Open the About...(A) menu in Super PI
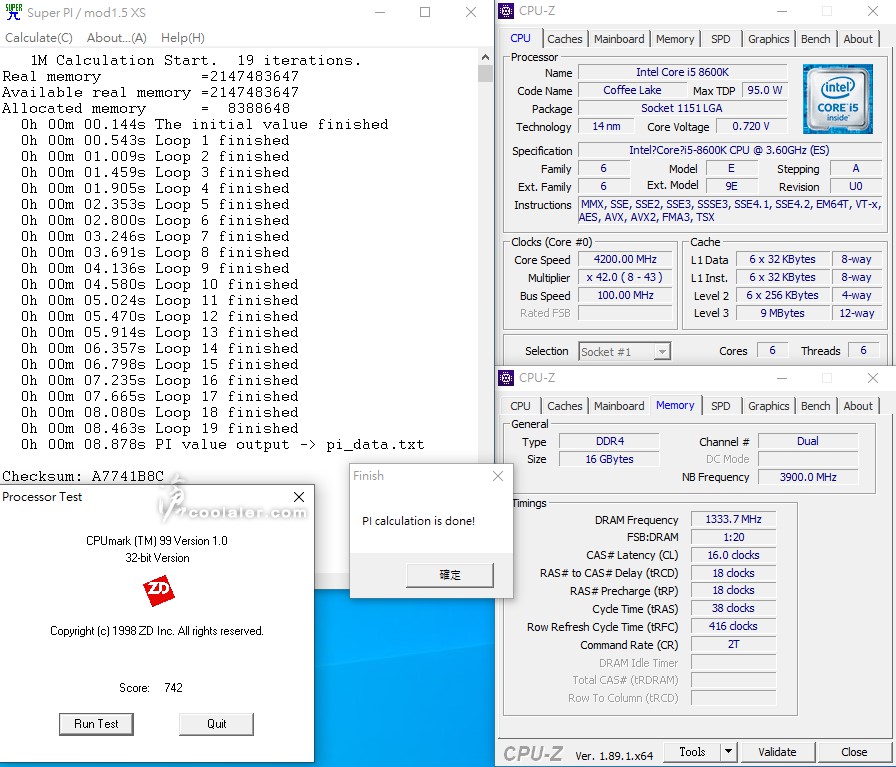896x767 pixels. click(117, 38)
